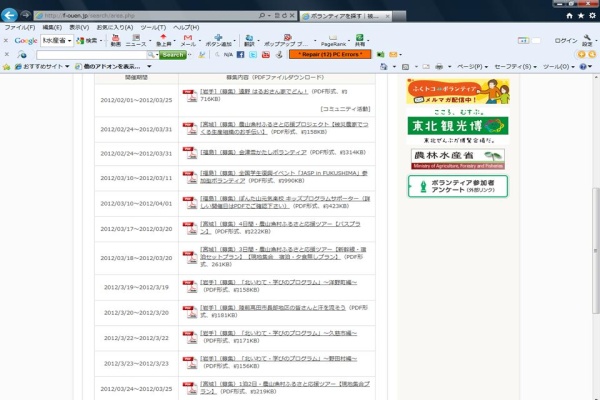Click the ポップアップ blocker icon
Image resolution: width=600 pixels, height=400 pixels.
(x=287, y=40)
